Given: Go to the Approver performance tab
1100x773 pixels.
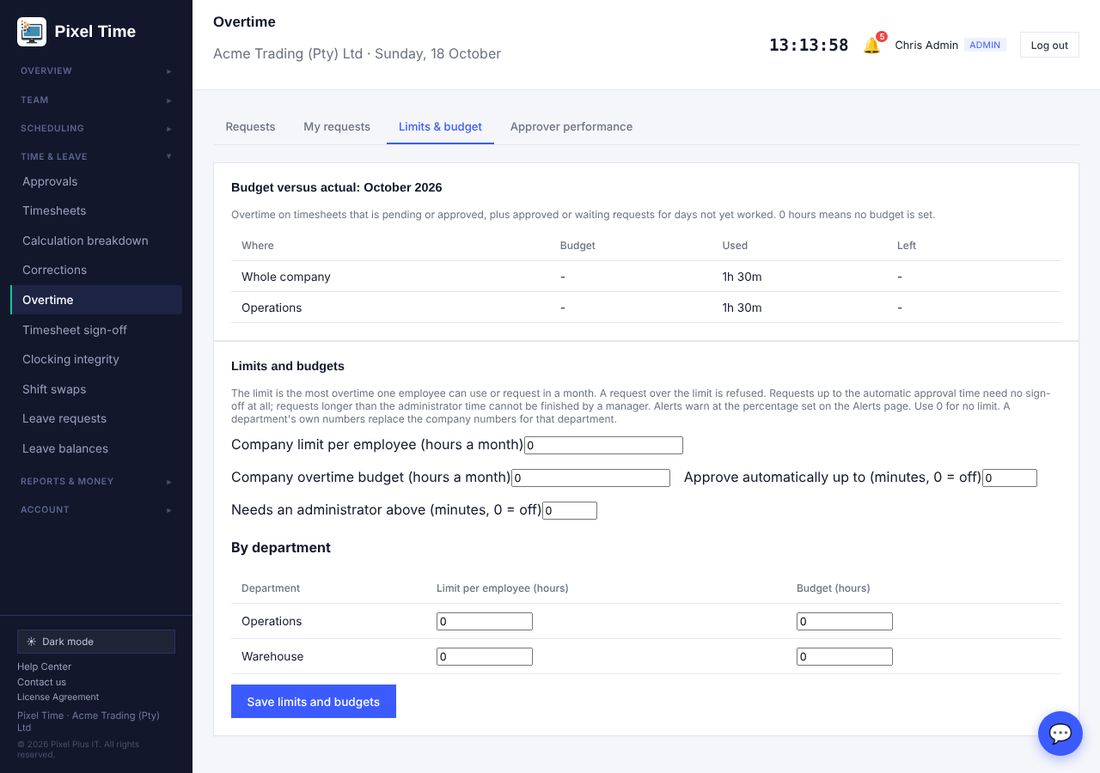Looking at the screenshot, I should coord(571,127).
